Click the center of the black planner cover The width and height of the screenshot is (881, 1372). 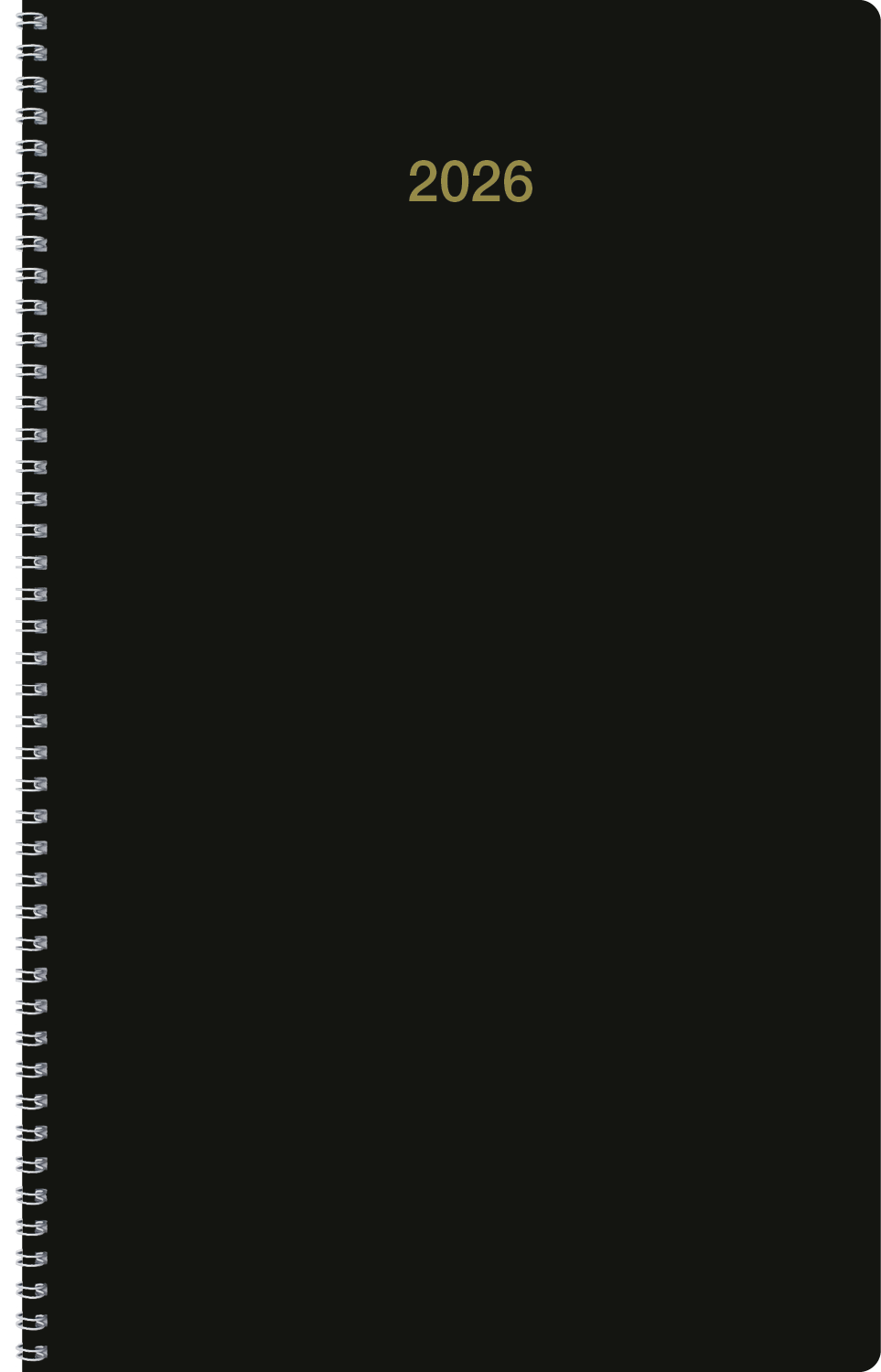click(x=452, y=686)
